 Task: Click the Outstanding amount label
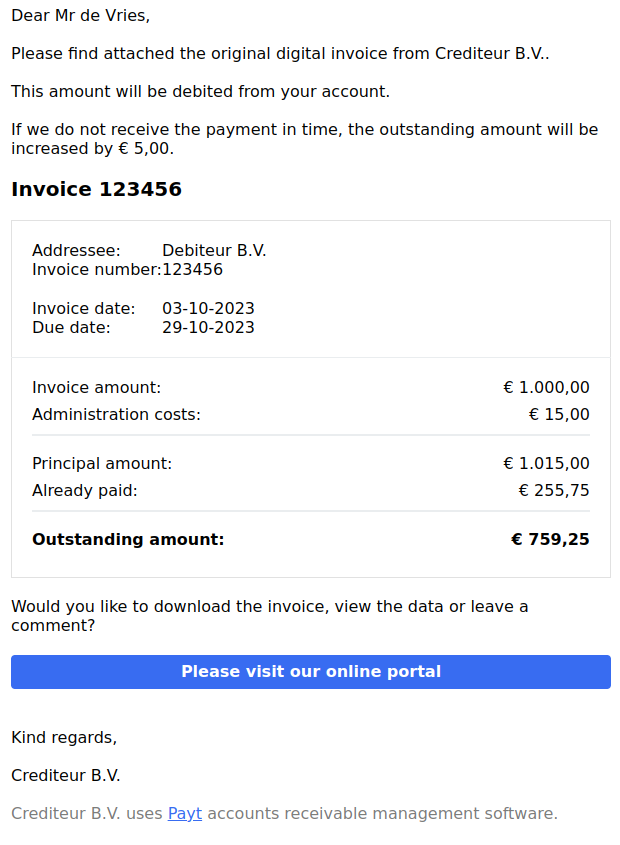[128, 539]
